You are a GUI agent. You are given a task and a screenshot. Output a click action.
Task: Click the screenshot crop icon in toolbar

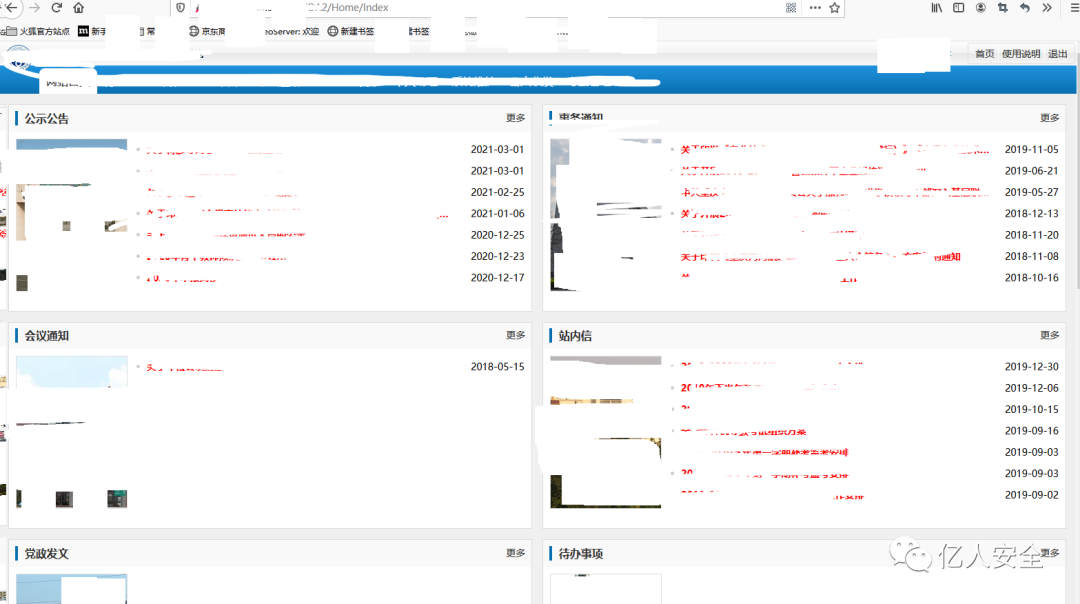[x=1003, y=8]
